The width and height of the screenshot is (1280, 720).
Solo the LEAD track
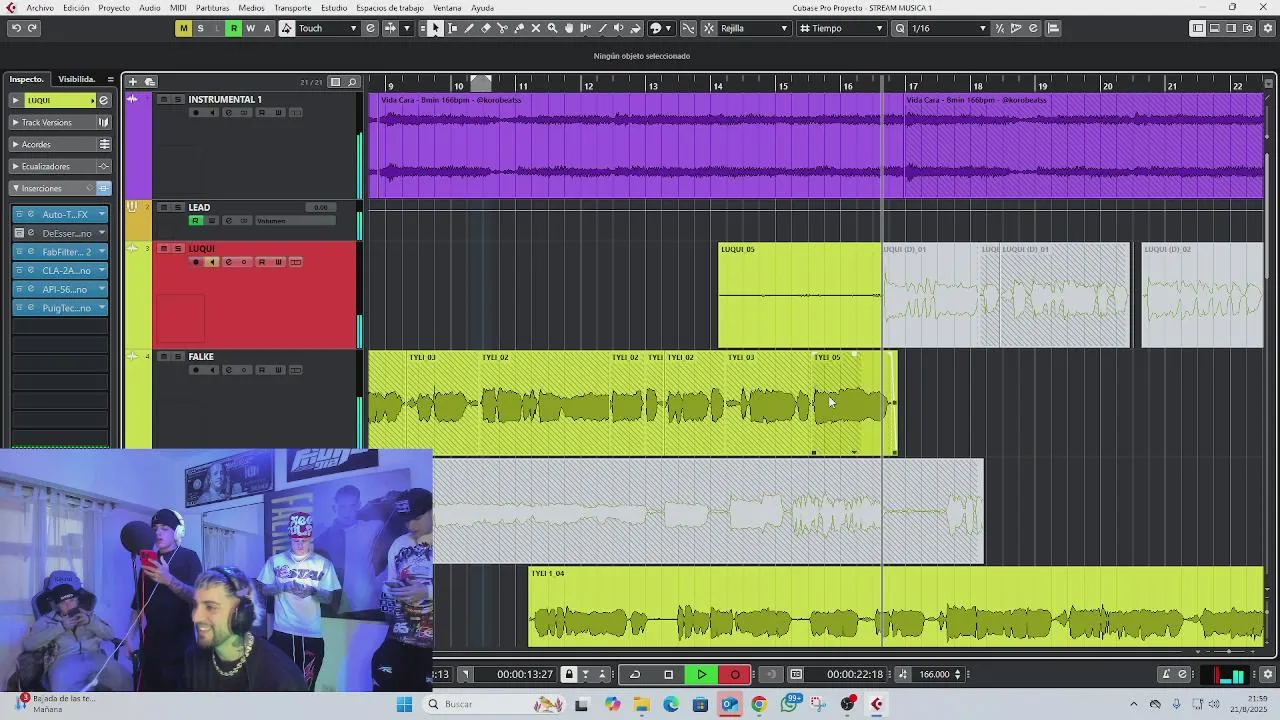coord(178,207)
